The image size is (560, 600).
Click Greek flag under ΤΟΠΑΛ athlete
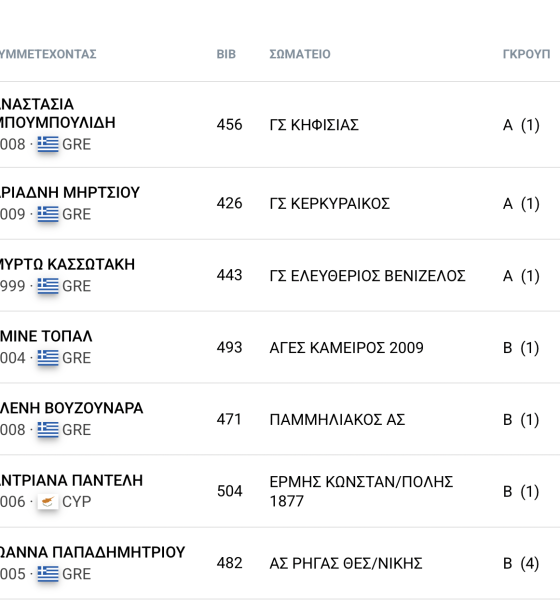pyautogui.click(x=48, y=358)
